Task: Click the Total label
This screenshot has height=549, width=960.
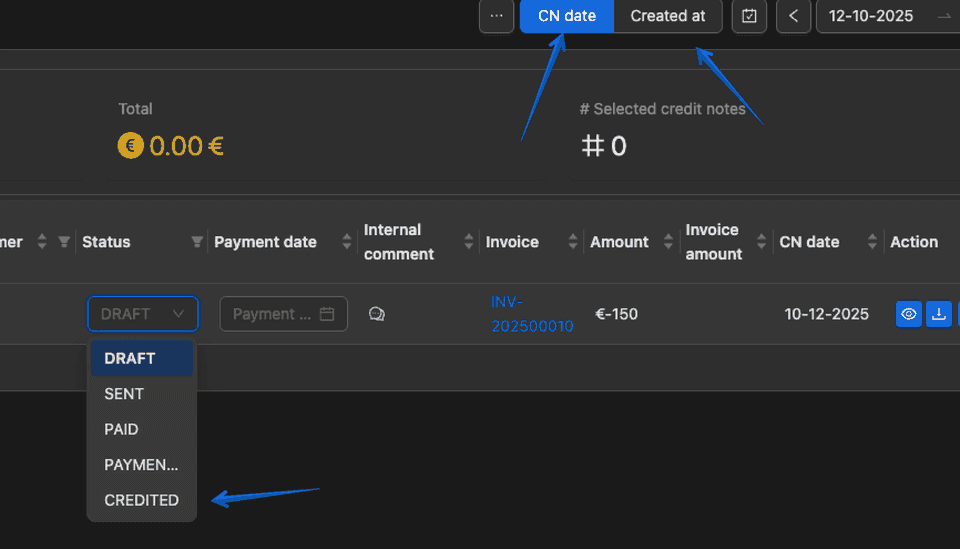Action: (x=135, y=109)
